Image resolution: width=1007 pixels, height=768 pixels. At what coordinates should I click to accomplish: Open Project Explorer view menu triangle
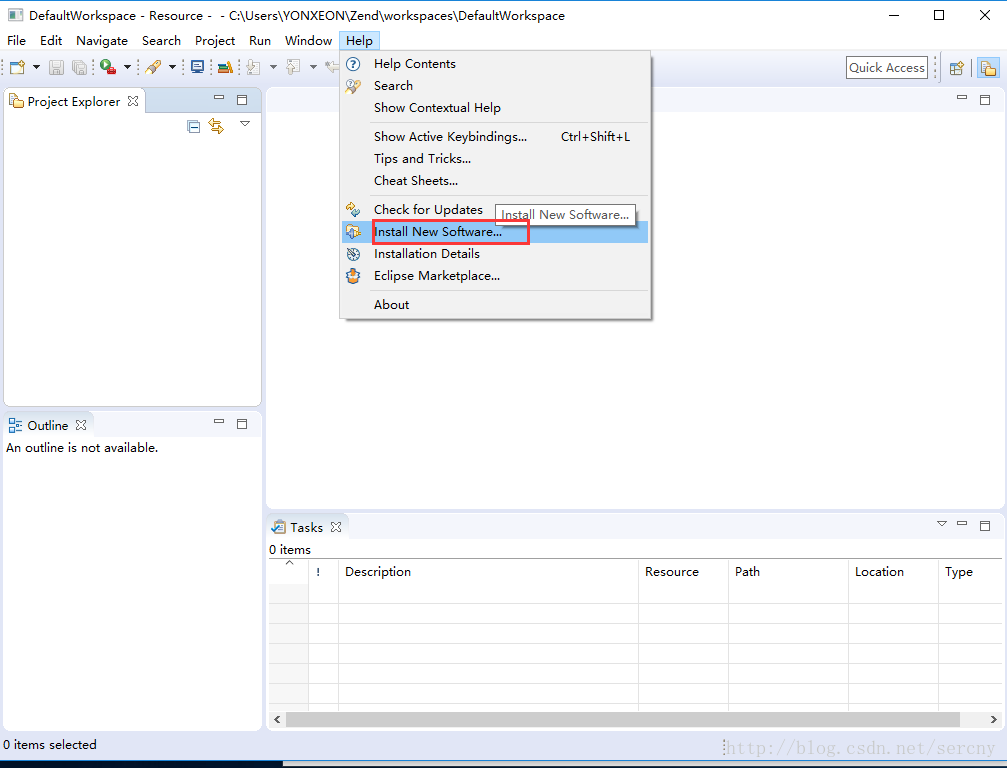point(245,123)
